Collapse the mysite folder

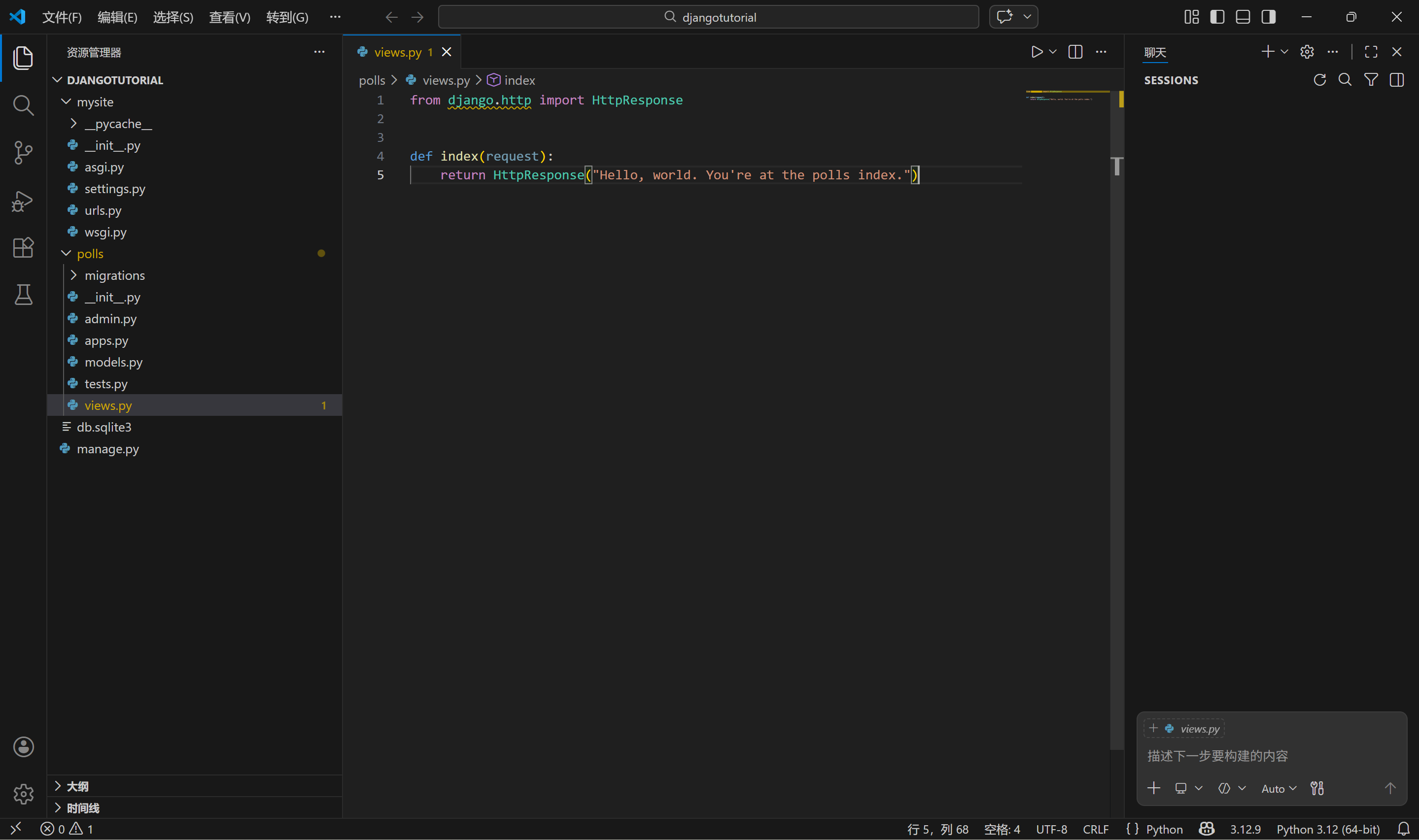(x=95, y=102)
